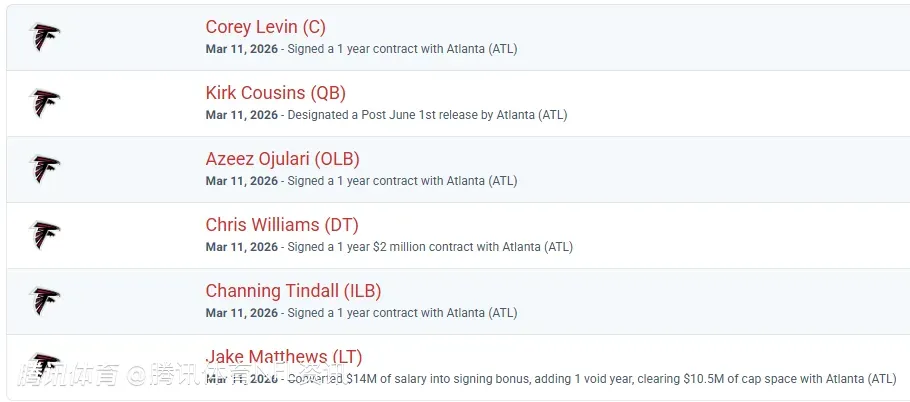This screenshot has height=402, width=910.
Task: Select the Atlanta logo in Azeez Ojulari row
Action: pyautogui.click(x=45, y=169)
